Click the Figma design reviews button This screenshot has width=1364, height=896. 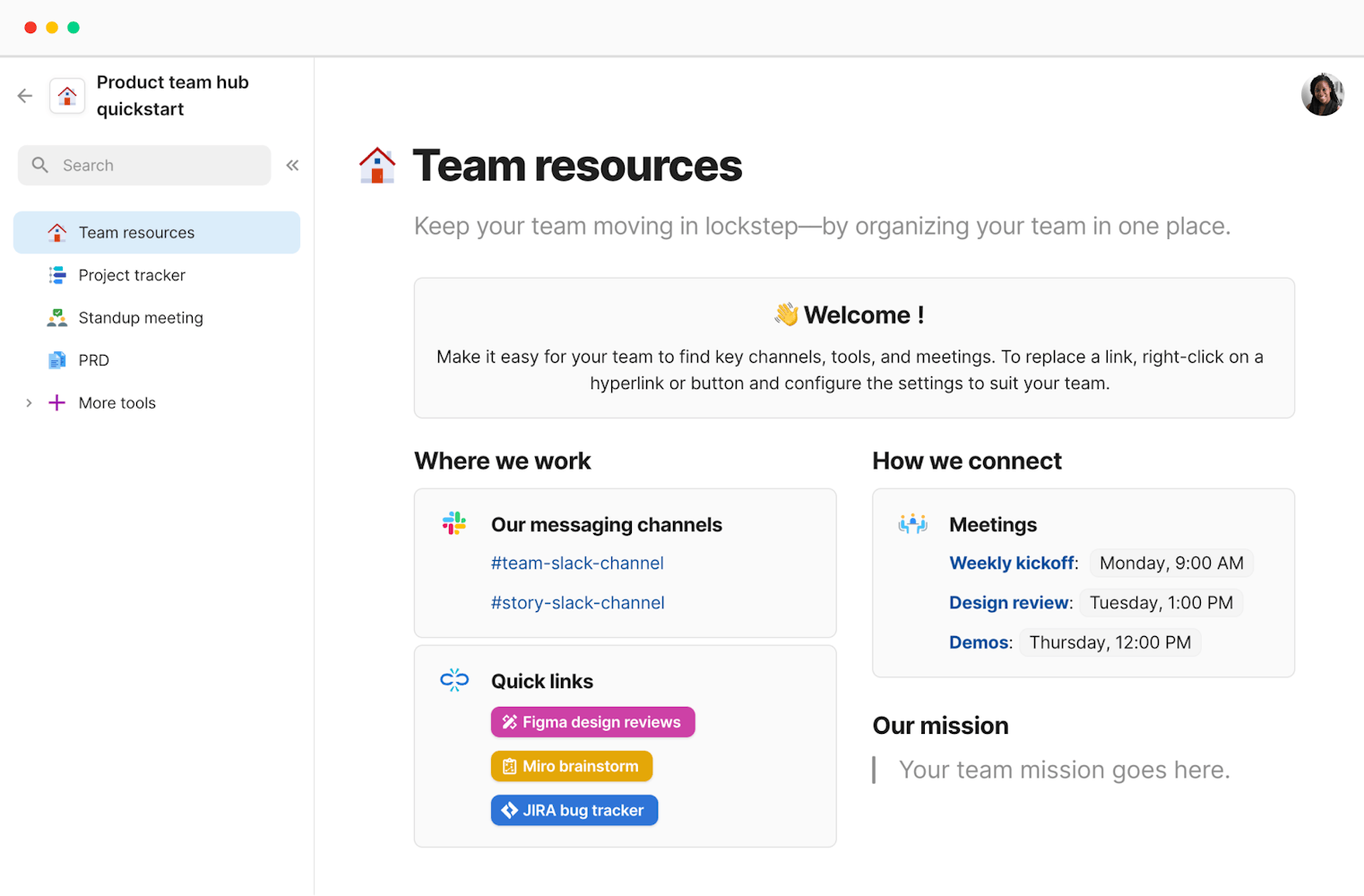tap(592, 722)
